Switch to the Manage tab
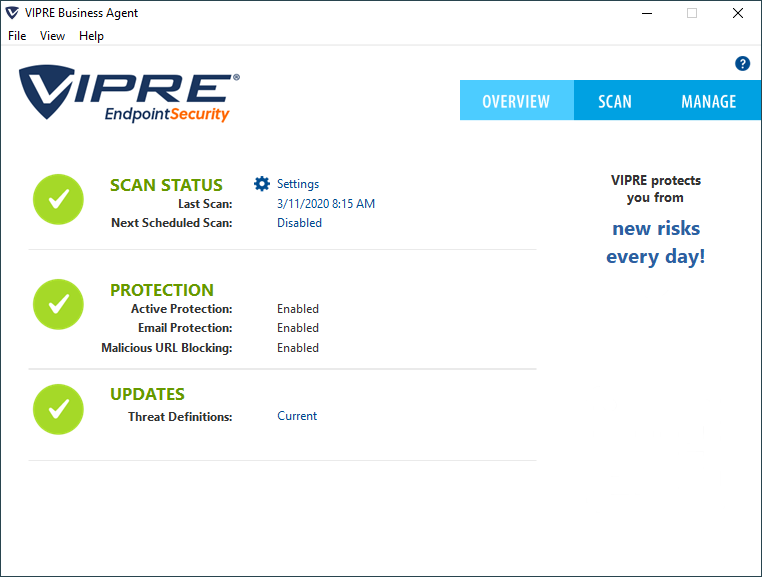 [708, 101]
